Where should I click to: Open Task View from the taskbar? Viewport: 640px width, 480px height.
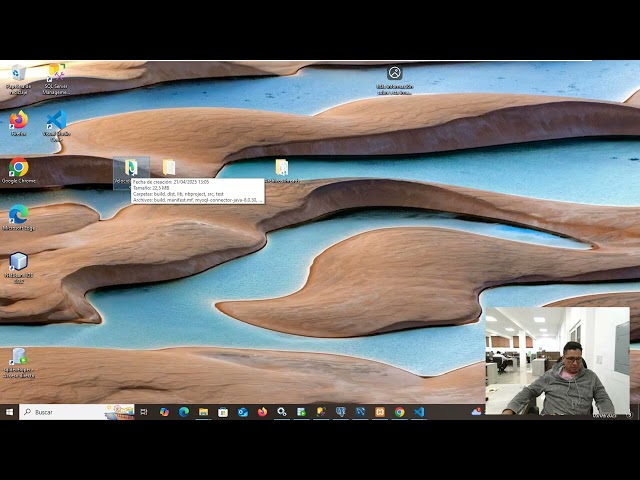coord(144,412)
